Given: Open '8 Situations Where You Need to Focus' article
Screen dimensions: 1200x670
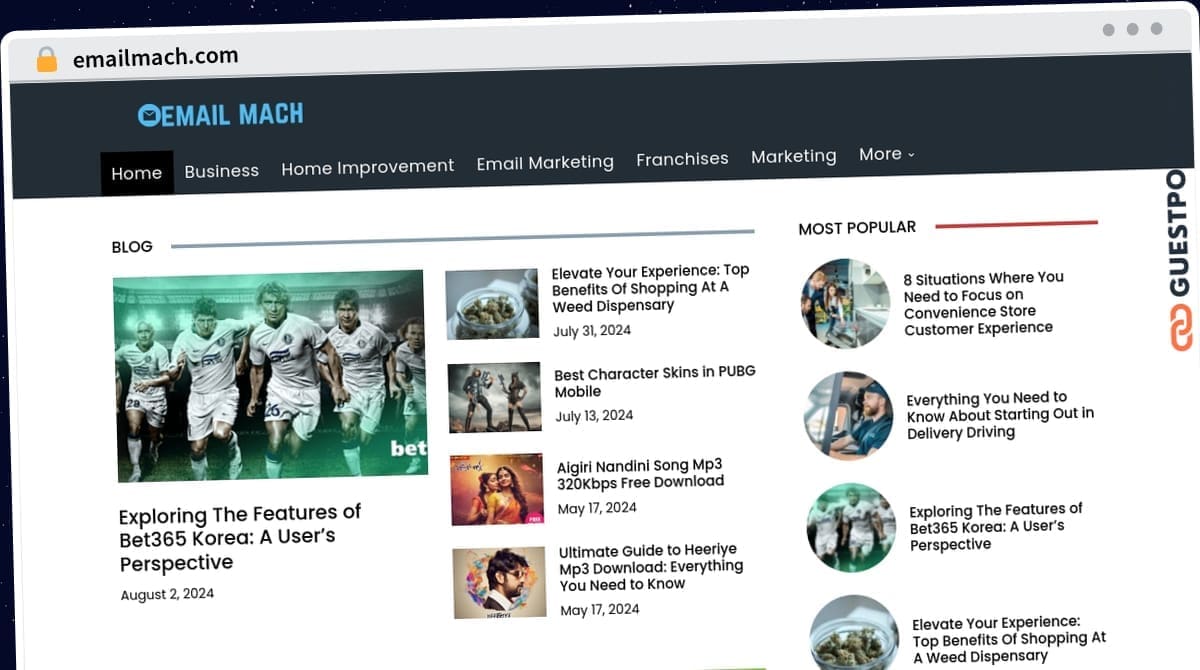Looking at the screenshot, I should pos(984,303).
